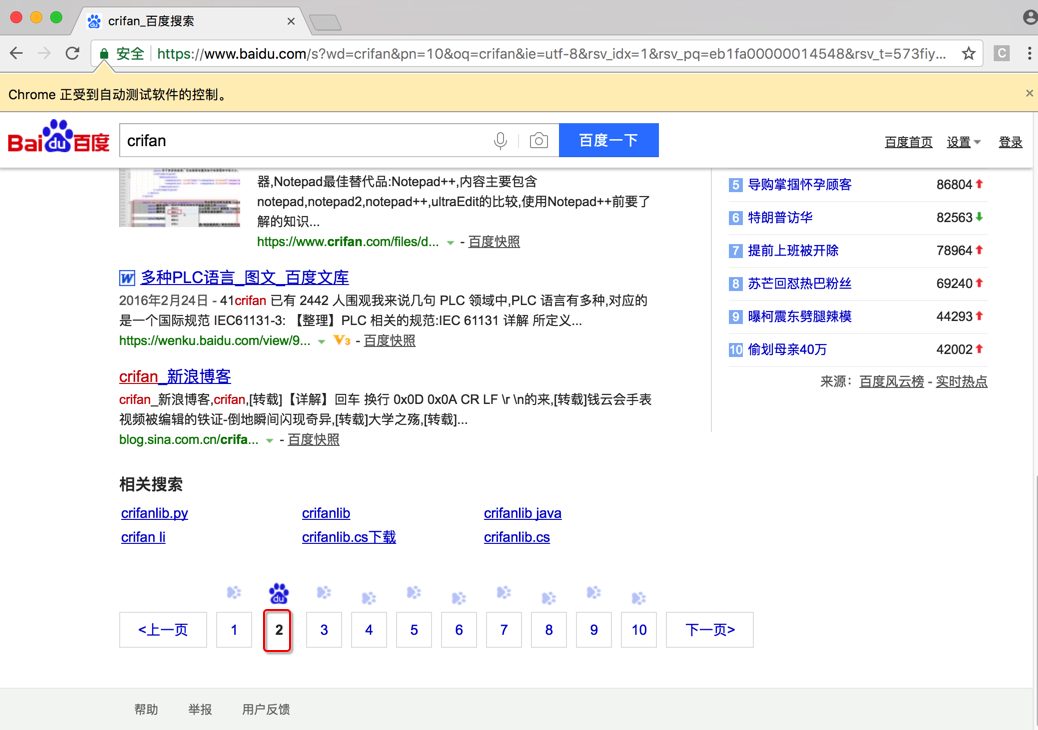
Task: Open related search crifanlib.py
Action: (154, 513)
